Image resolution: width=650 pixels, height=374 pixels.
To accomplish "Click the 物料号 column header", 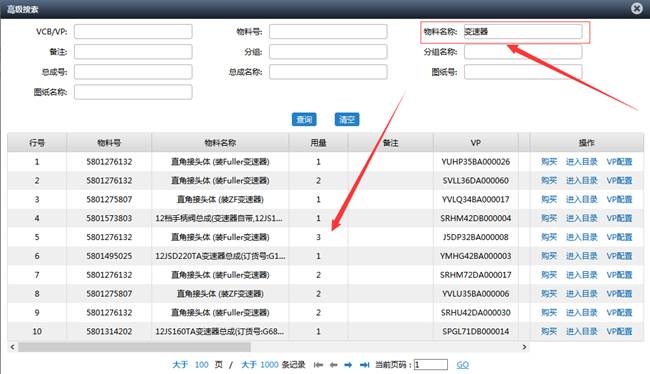I will (109, 143).
